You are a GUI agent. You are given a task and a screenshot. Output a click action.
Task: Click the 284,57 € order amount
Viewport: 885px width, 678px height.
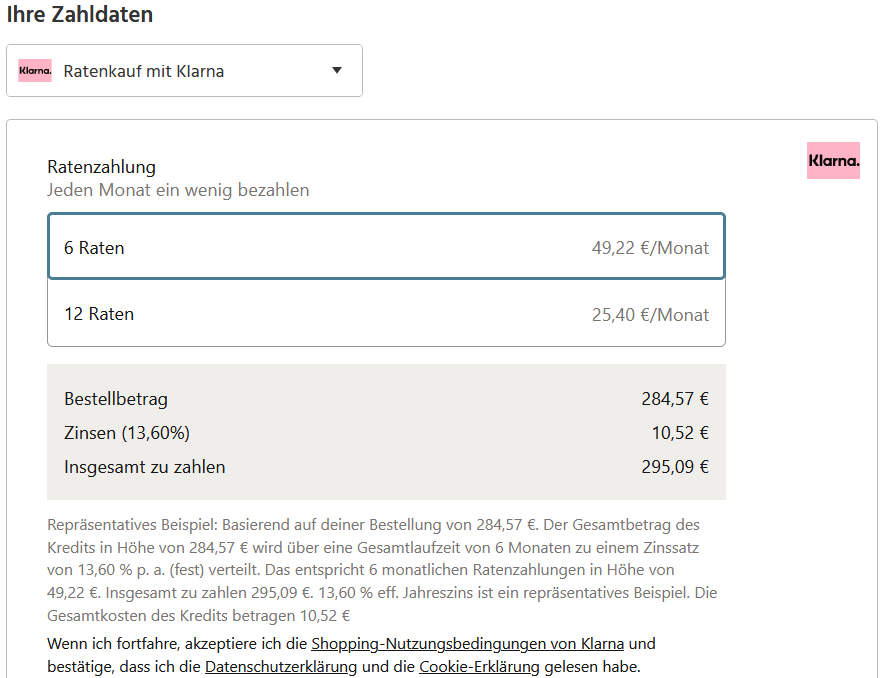pos(675,399)
